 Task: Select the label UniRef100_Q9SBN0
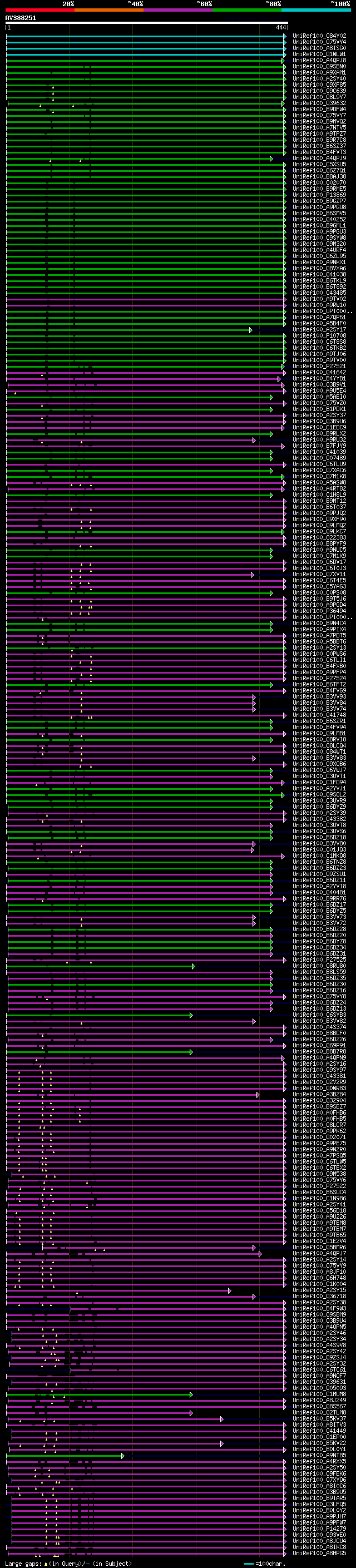tap(319, 66)
